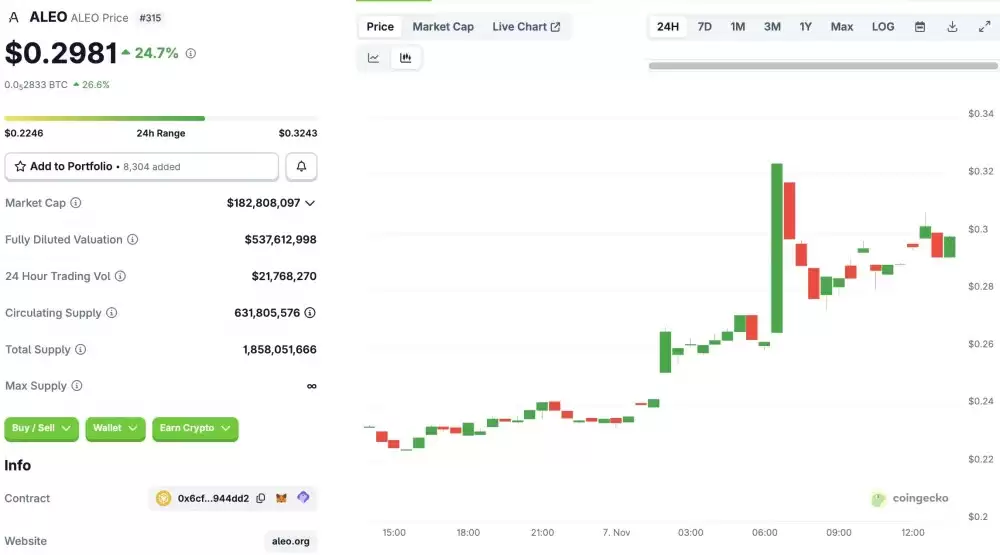Copy the contract address
The width and height of the screenshot is (1000, 555).
pos(261,498)
